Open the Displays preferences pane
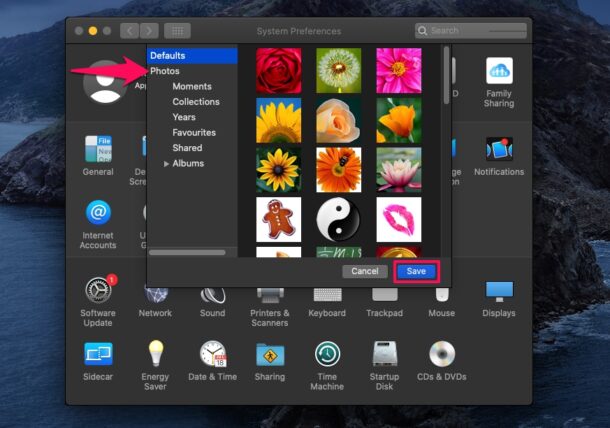Screen dimensions: 610x428 [499, 291]
